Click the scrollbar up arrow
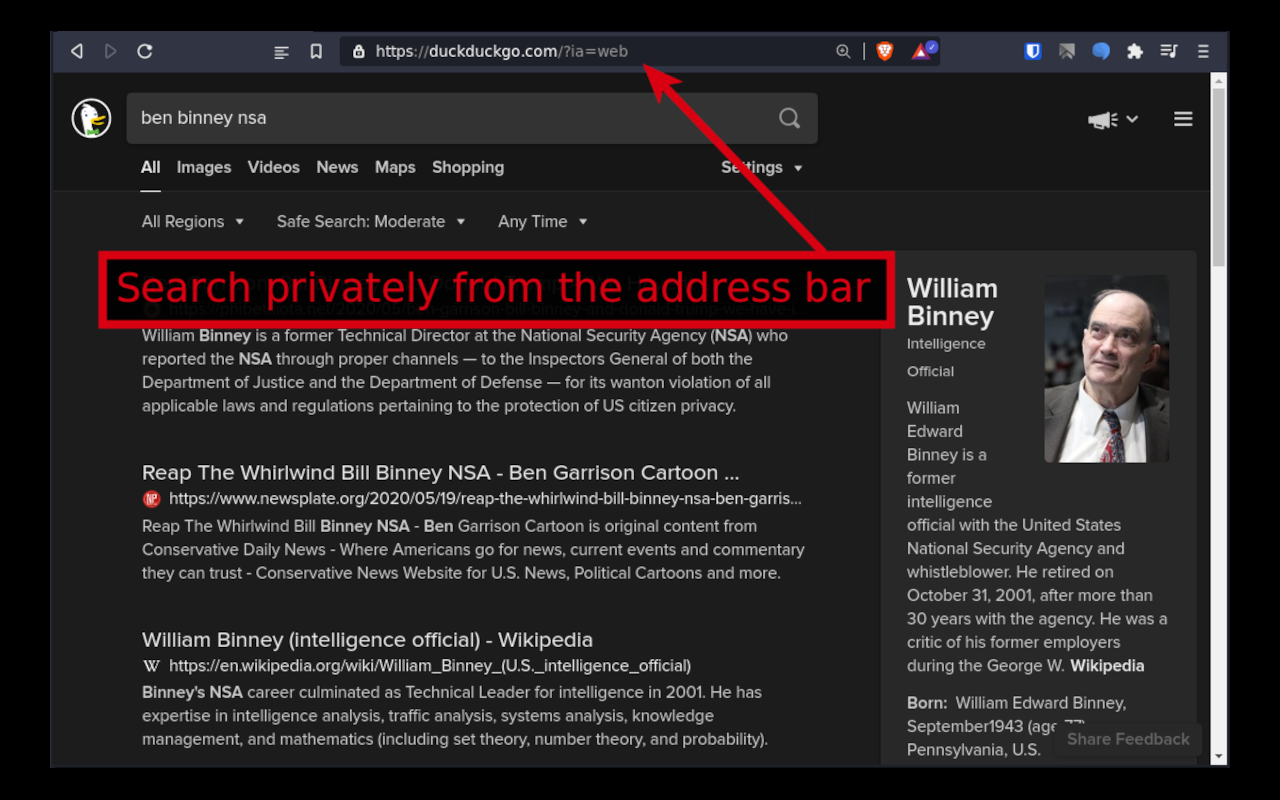The width and height of the screenshot is (1280, 800). click(1219, 80)
